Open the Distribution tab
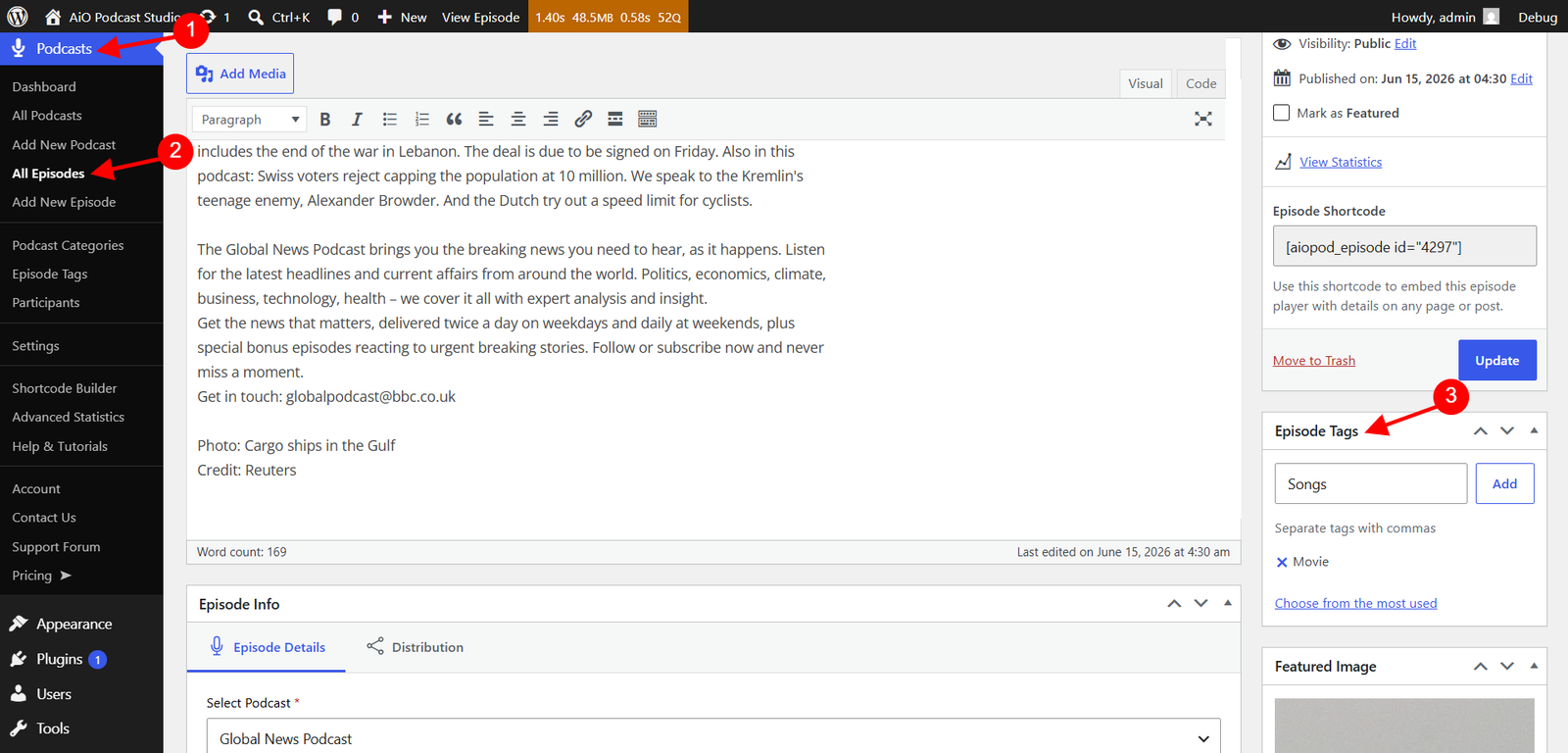Viewport: 1568px width, 753px height. (415, 647)
